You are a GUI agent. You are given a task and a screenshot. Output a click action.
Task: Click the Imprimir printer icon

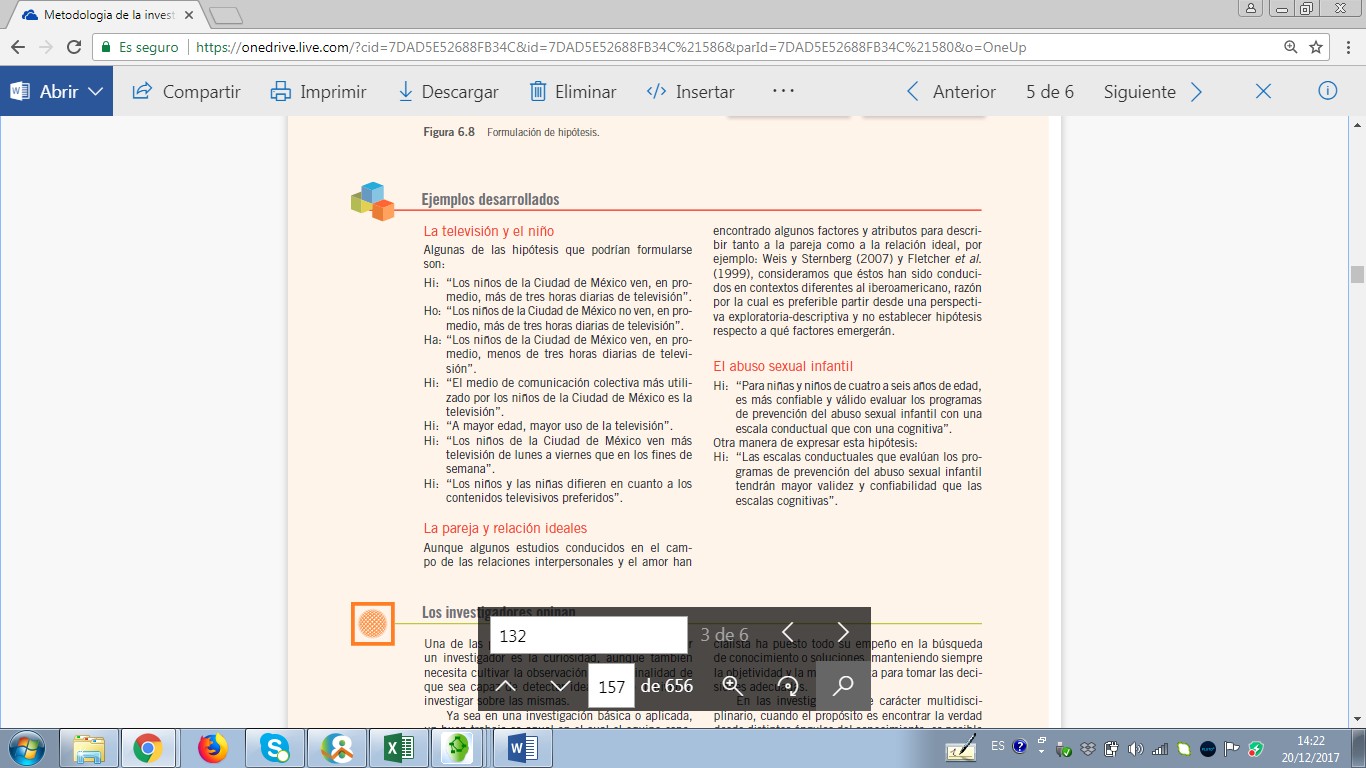[x=281, y=92]
